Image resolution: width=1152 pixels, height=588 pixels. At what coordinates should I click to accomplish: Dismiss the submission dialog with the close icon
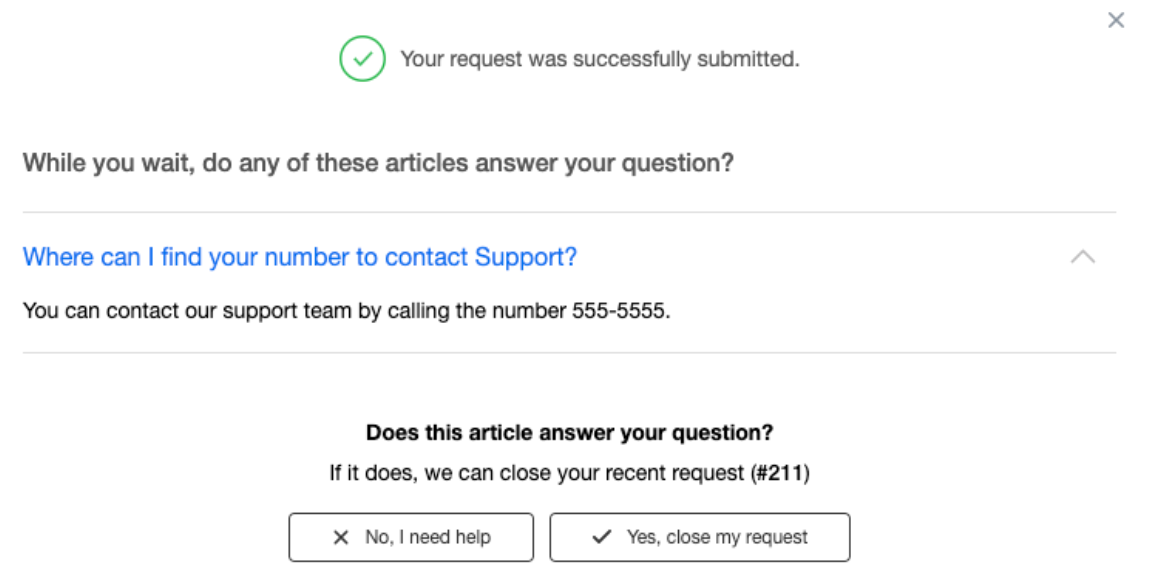pyautogui.click(x=1116, y=20)
